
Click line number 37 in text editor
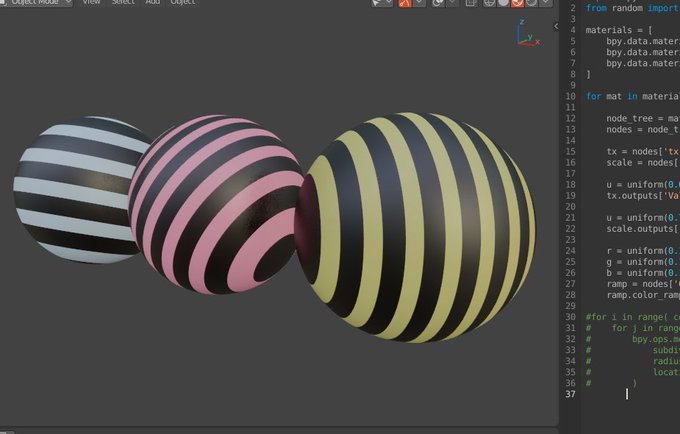point(570,394)
